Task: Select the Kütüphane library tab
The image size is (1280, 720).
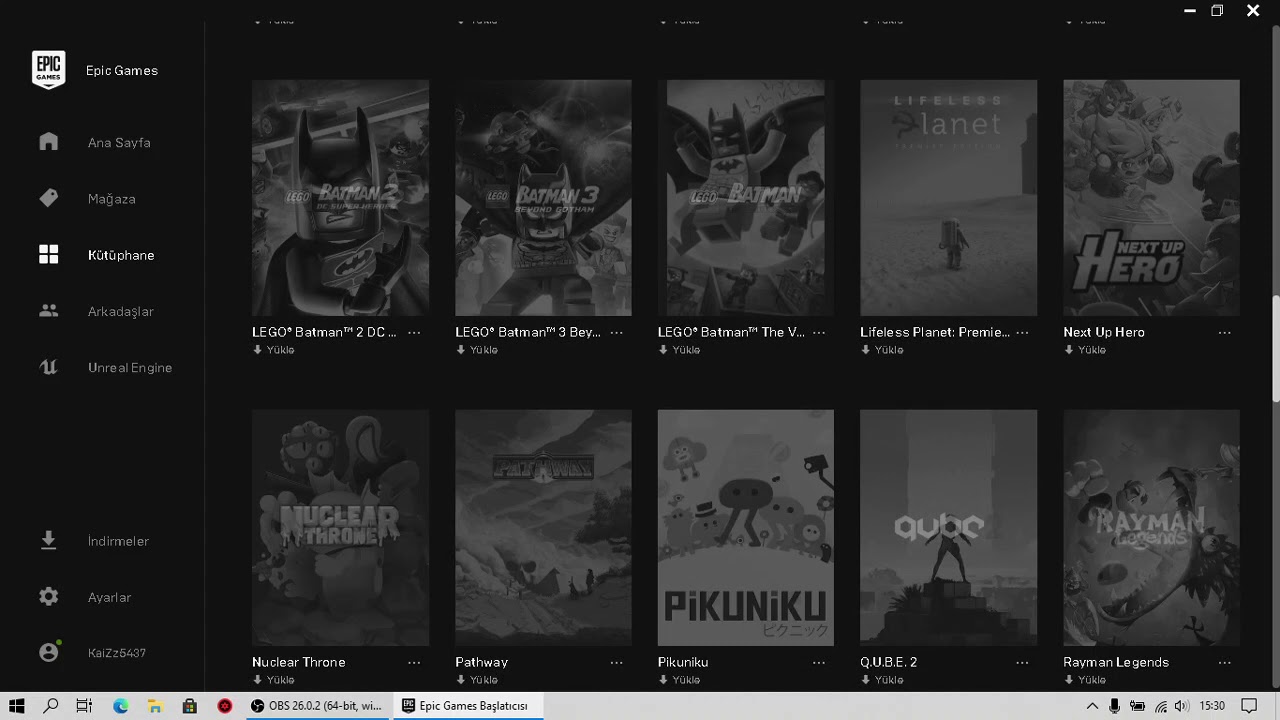Action: pyautogui.click(x=121, y=255)
